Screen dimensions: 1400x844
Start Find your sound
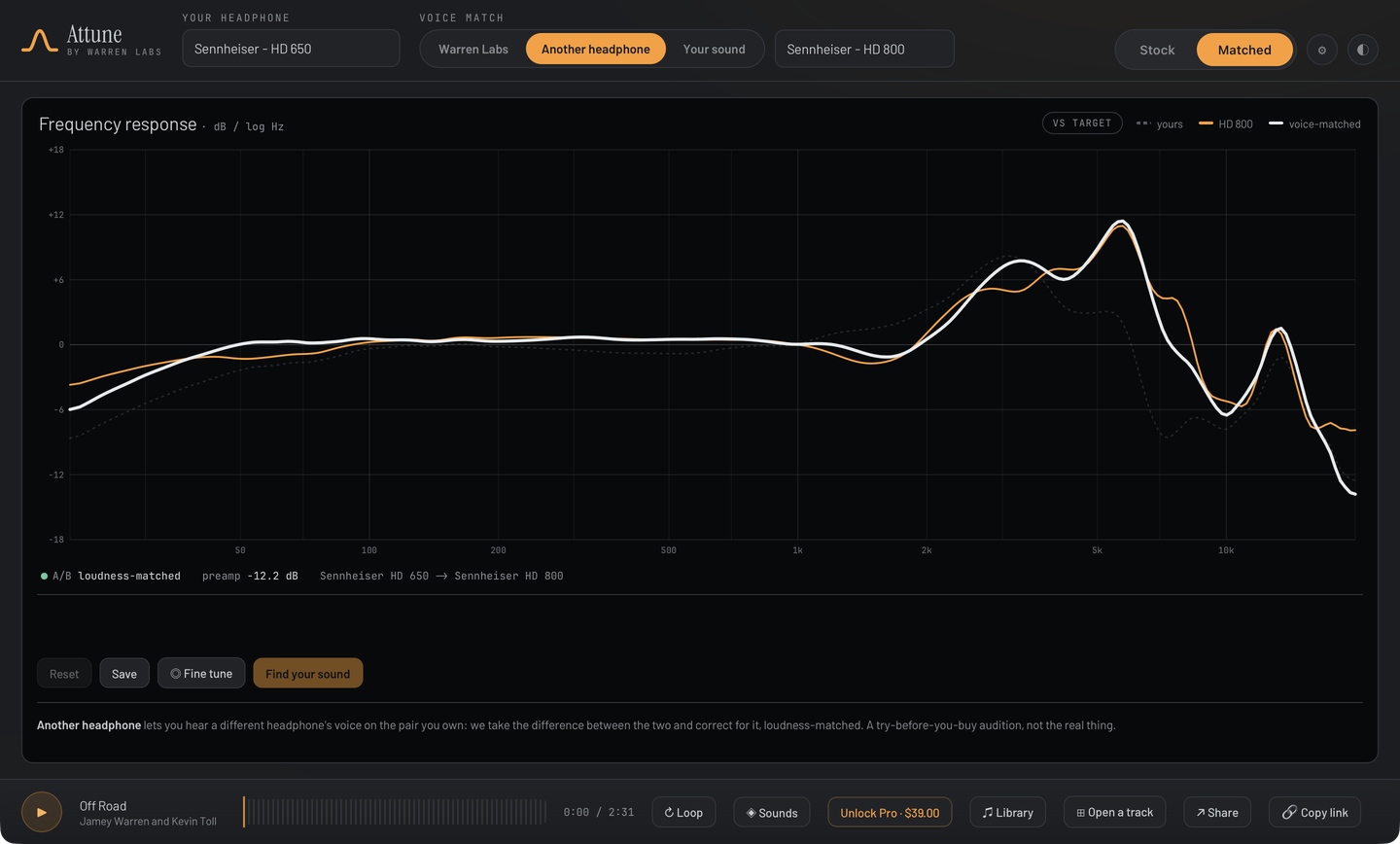pos(308,673)
